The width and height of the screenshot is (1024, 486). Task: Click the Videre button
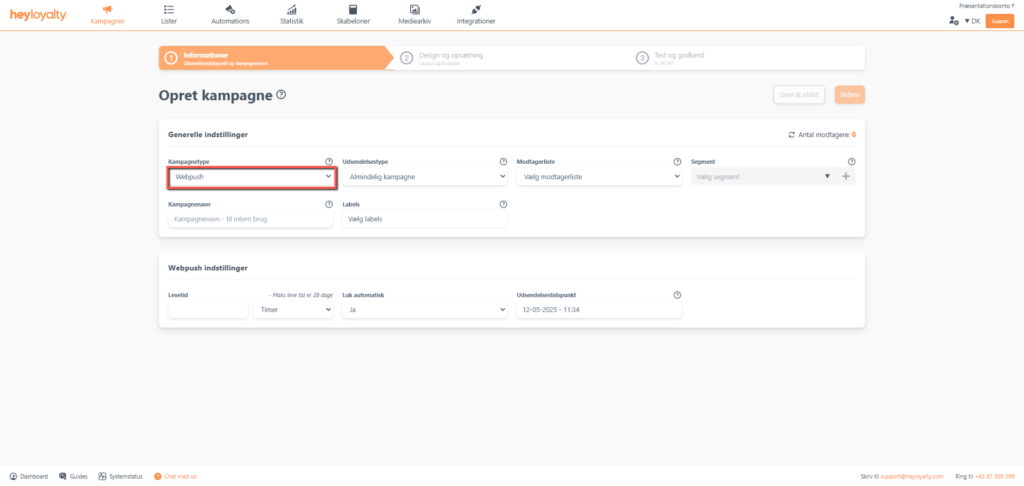click(x=849, y=95)
